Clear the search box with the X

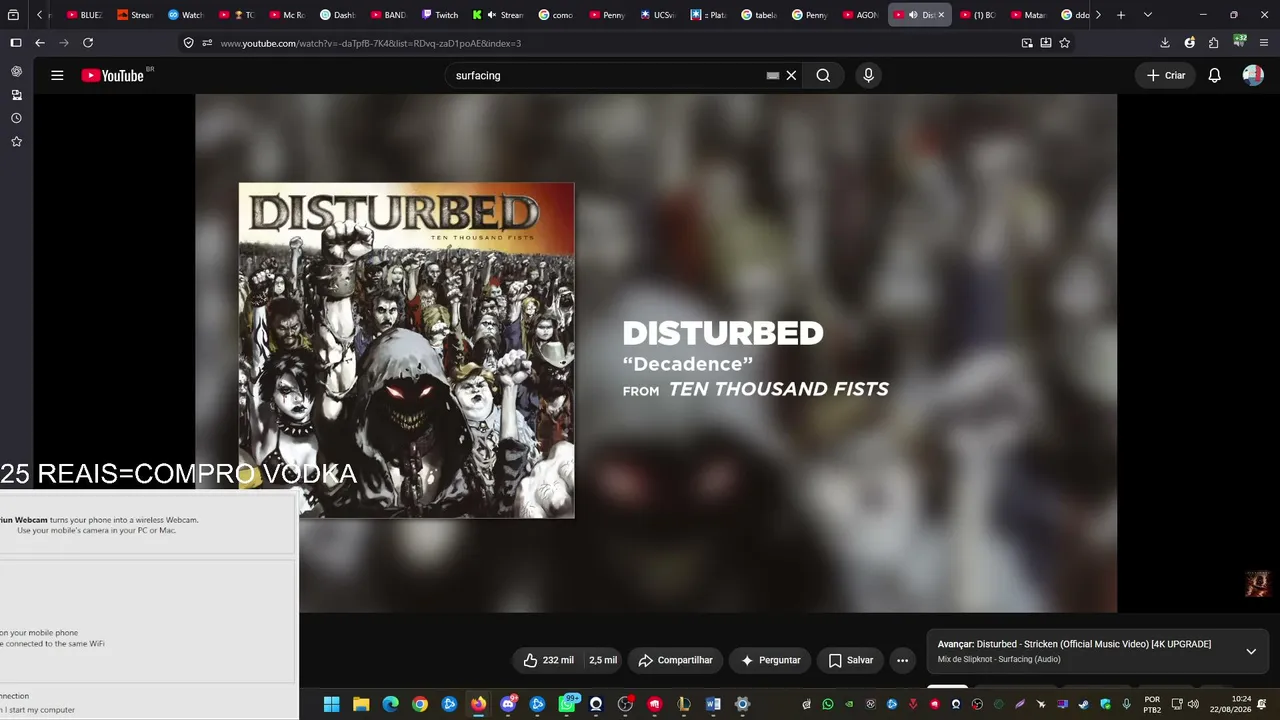click(791, 75)
